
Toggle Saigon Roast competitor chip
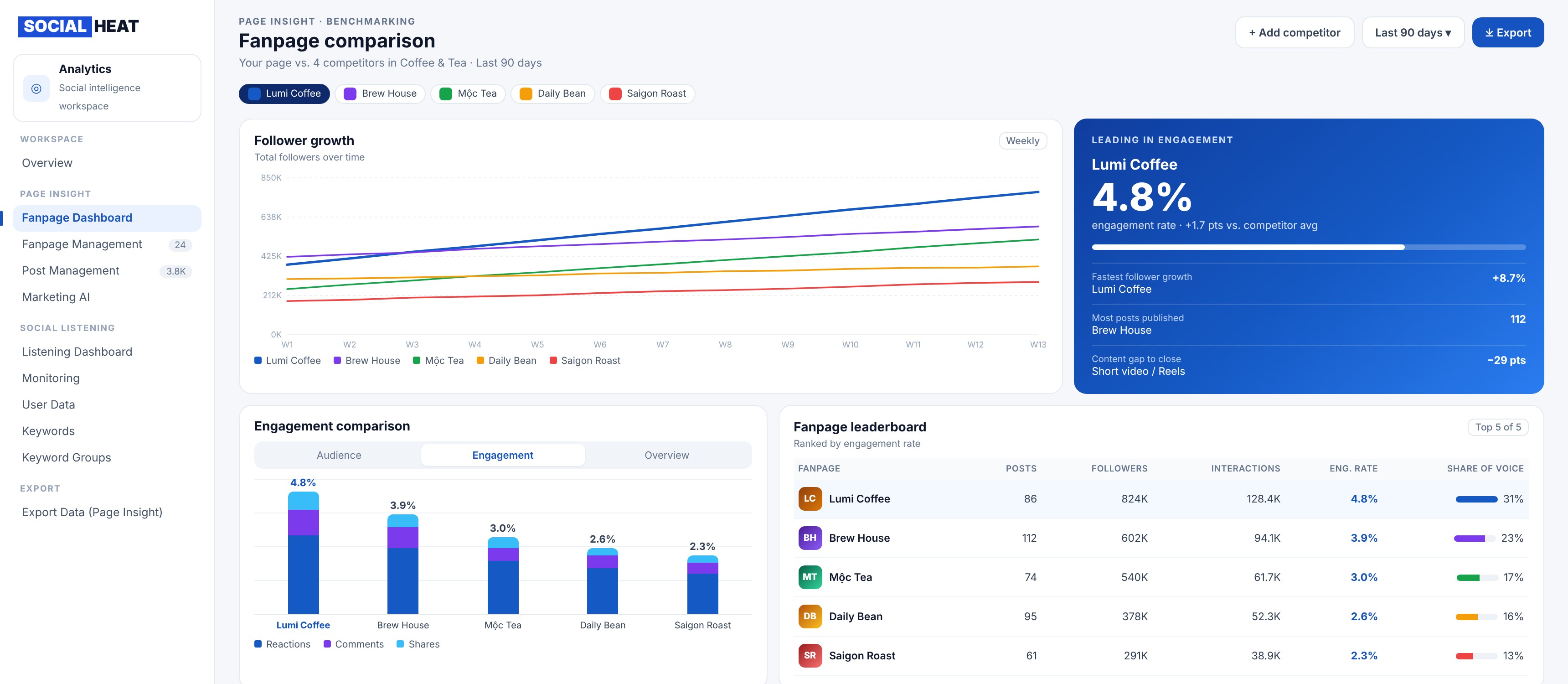(x=648, y=94)
